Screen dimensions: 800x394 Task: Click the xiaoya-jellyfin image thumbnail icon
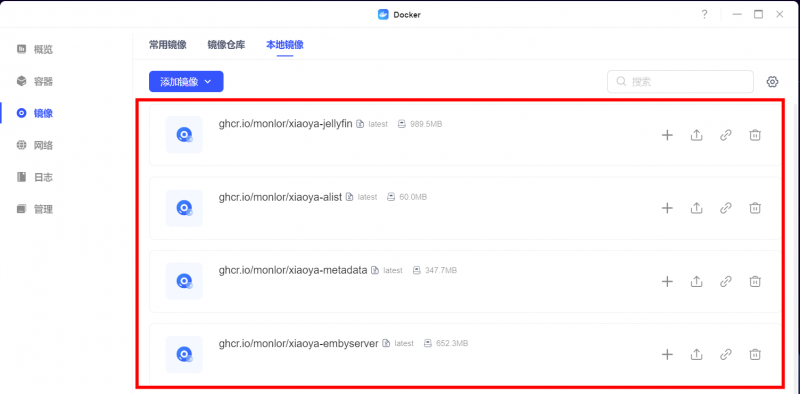coord(184,135)
